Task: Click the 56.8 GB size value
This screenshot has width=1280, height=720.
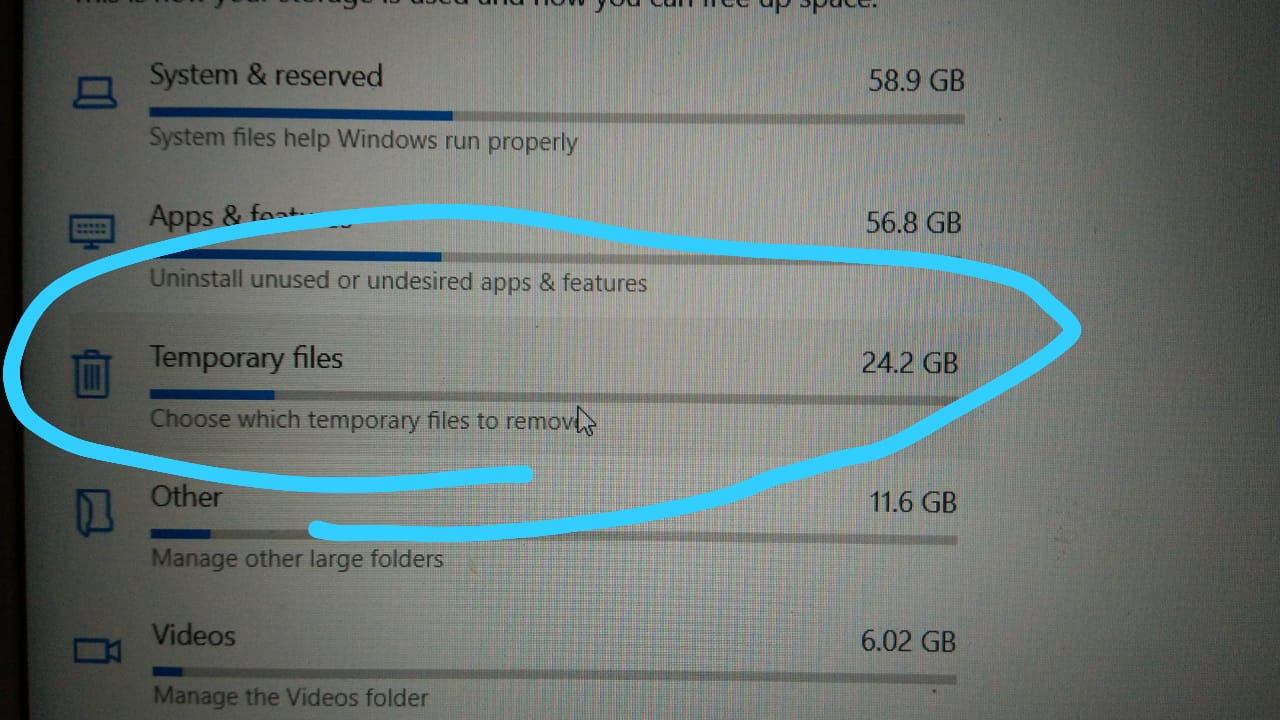Action: pyautogui.click(x=914, y=222)
